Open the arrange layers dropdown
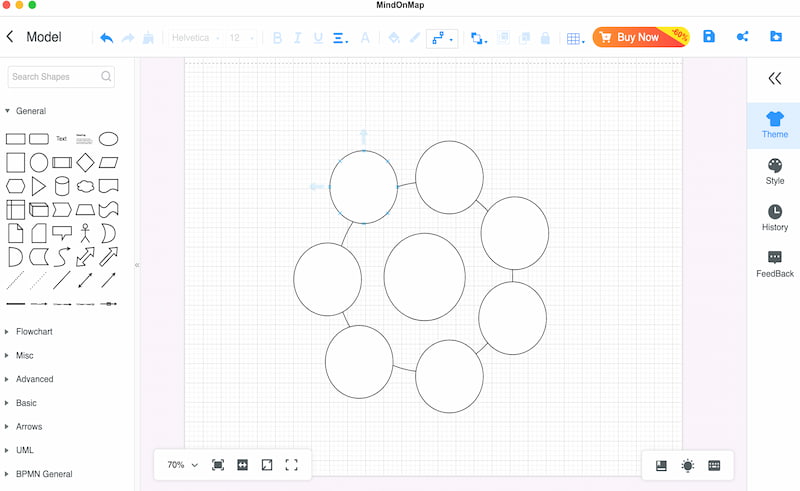This screenshot has height=491, width=800. coord(479,38)
